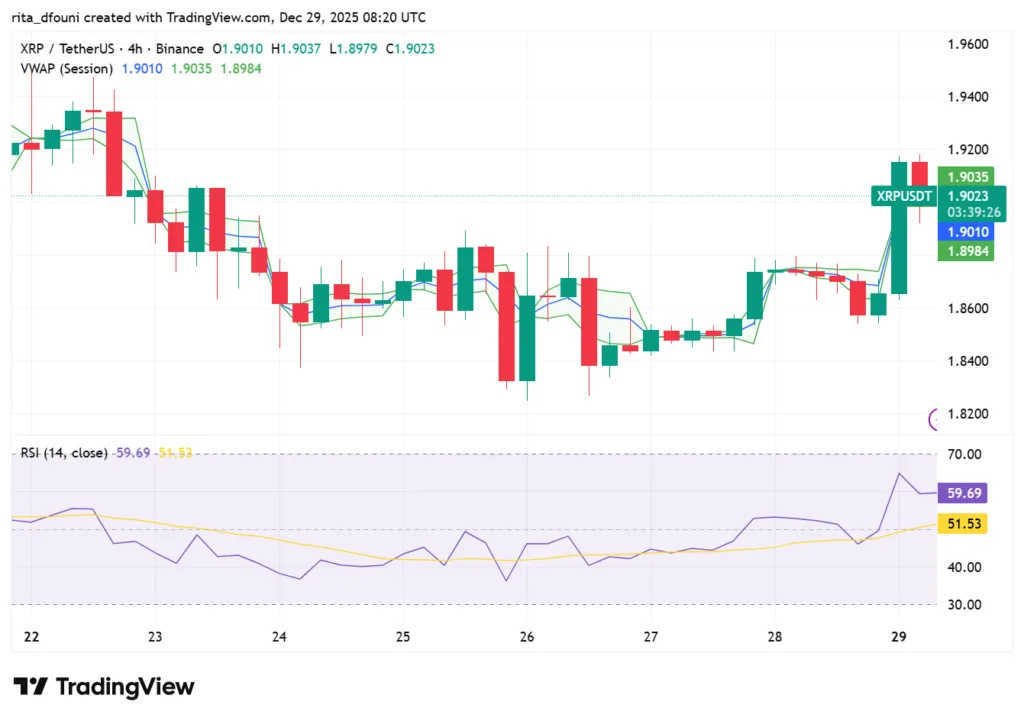Select the XRPUSDT price tag on the chart
This screenshot has height=721, width=1024.
(x=903, y=196)
